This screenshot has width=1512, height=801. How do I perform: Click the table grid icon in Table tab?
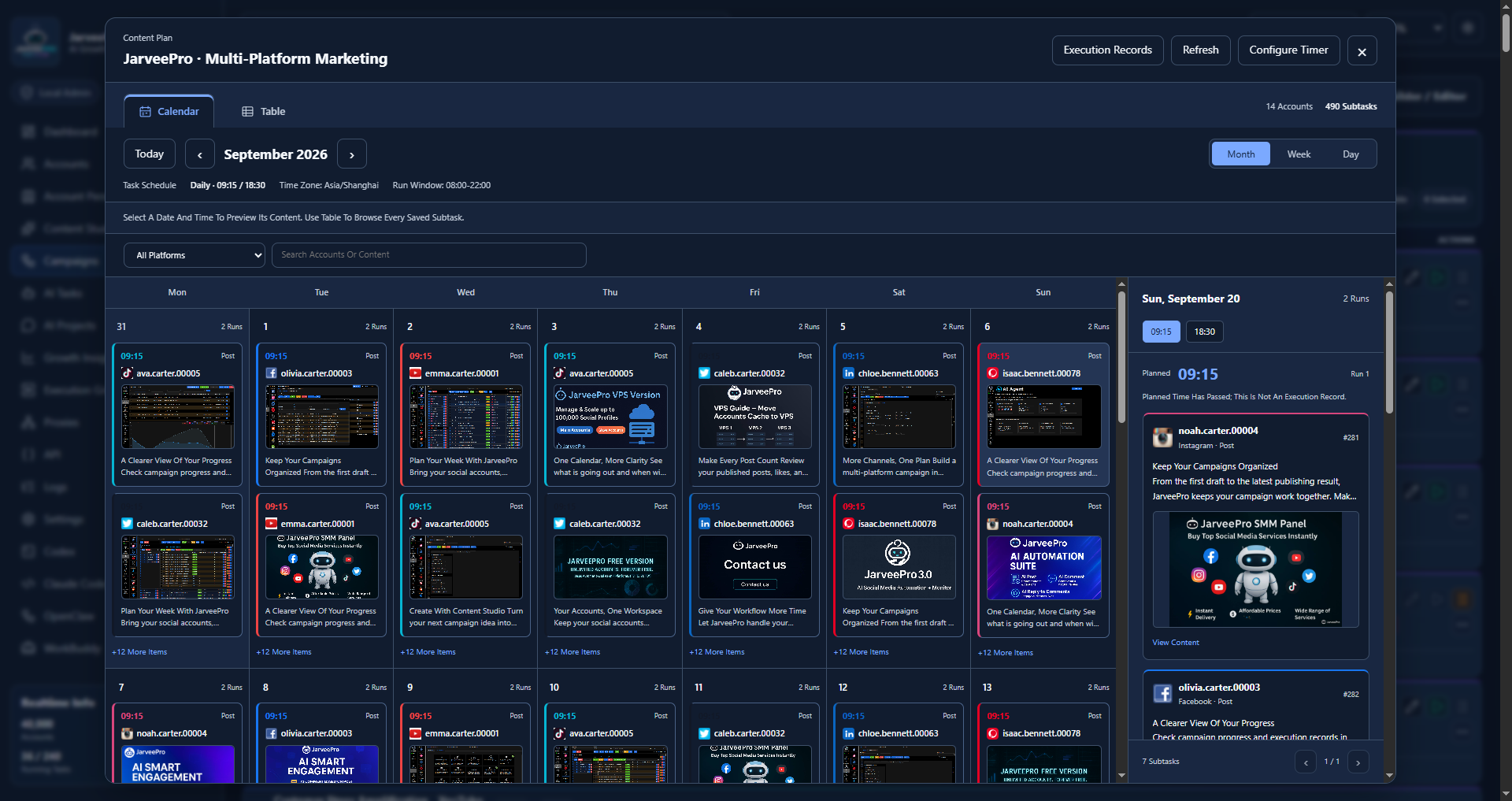point(247,112)
